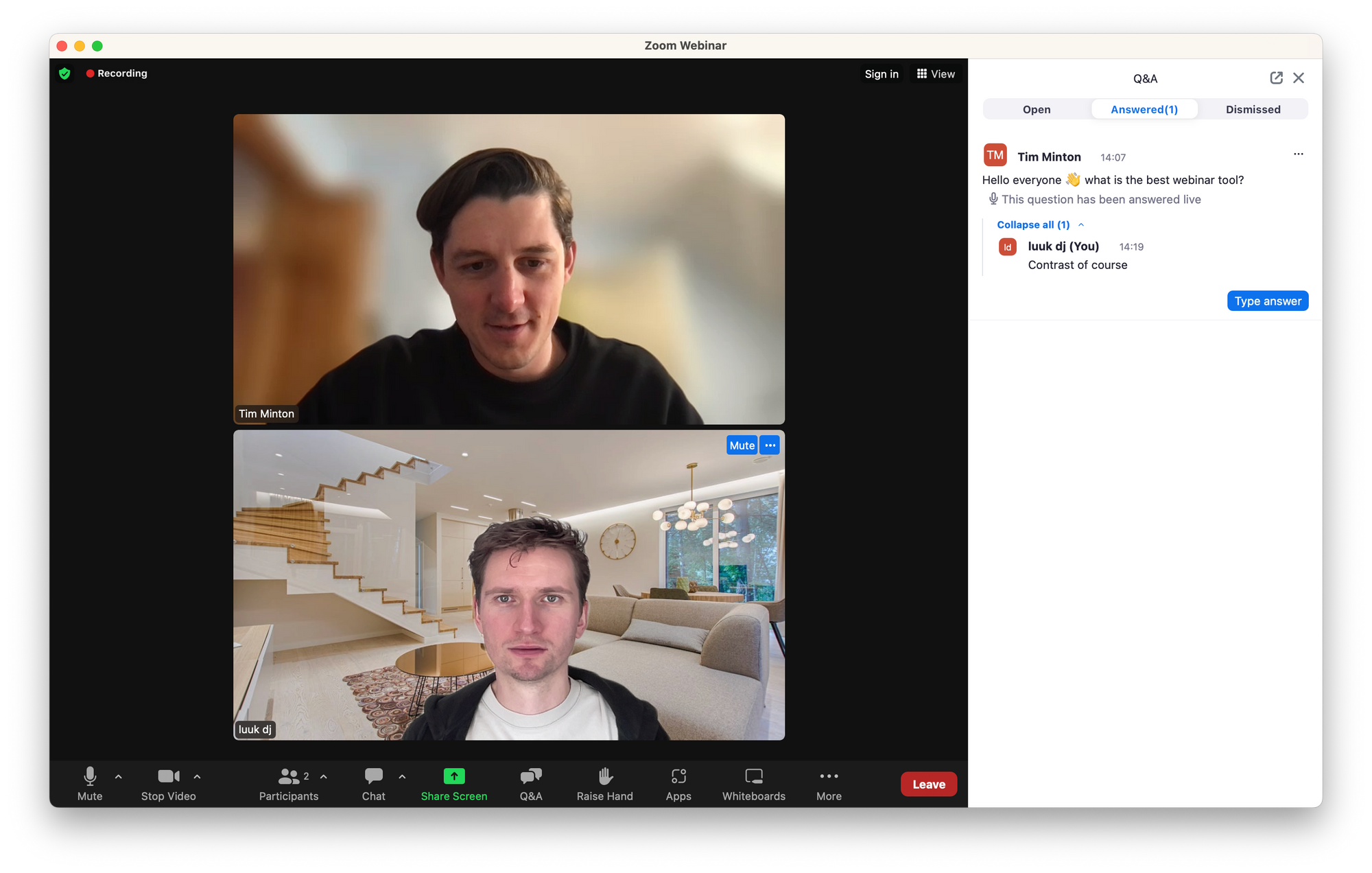Click the Sign in button
This screenshot has height=873, width=1372.
(882, 74)
